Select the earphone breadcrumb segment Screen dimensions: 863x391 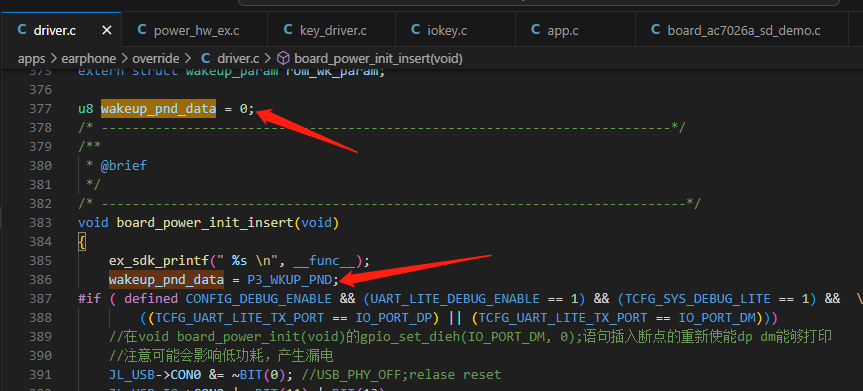click(89, 58)
